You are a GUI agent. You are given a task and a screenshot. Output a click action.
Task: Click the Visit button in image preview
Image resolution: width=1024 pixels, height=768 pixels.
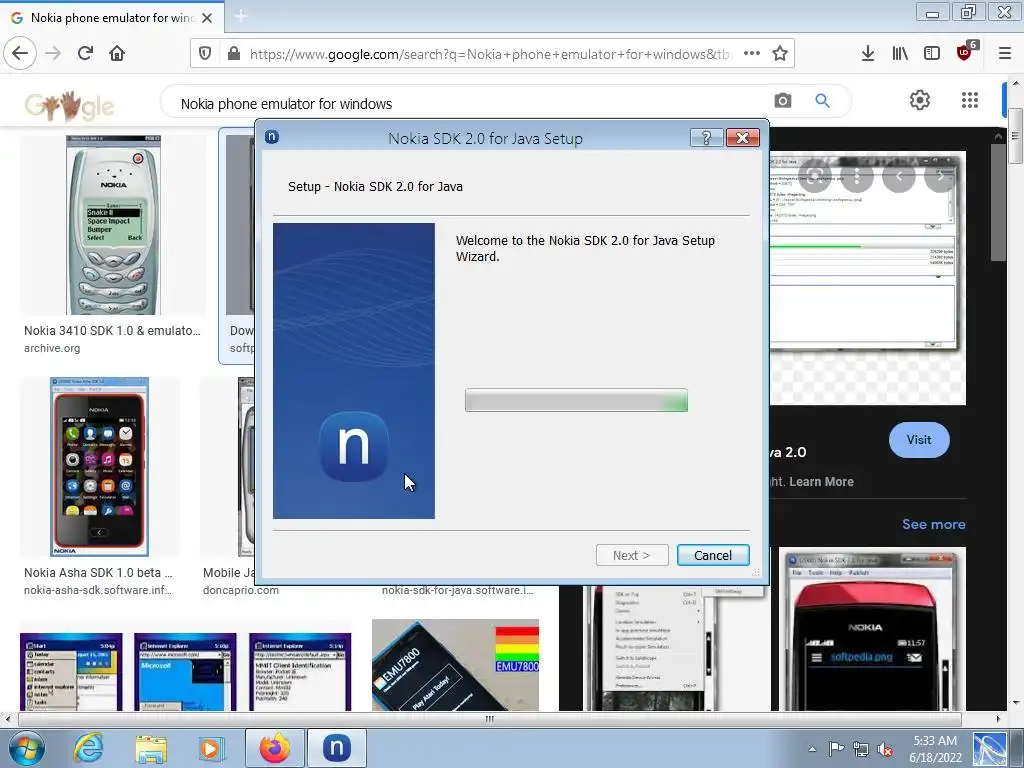(919, 440)
